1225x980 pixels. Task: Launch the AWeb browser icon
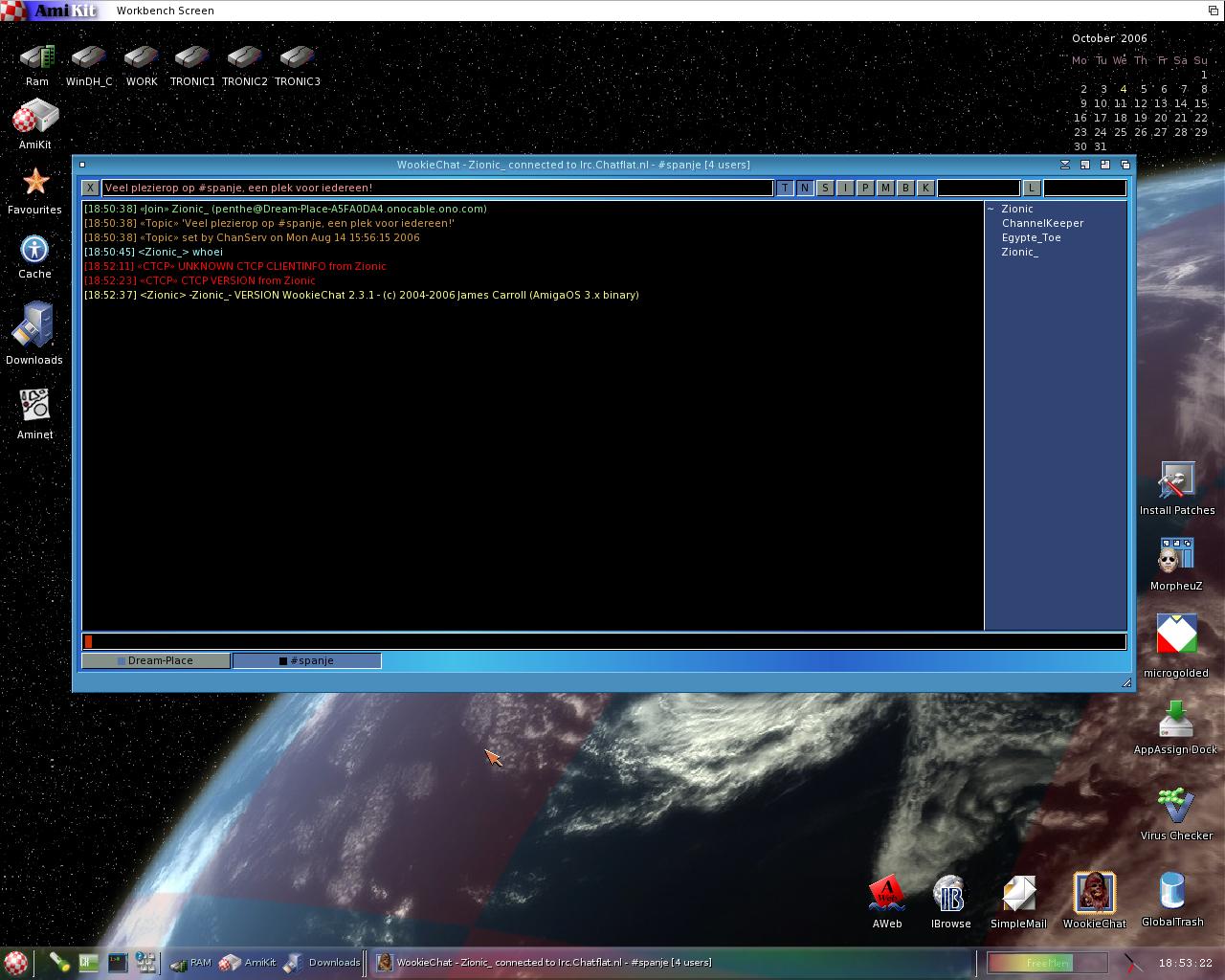click(x=887, y=901)
